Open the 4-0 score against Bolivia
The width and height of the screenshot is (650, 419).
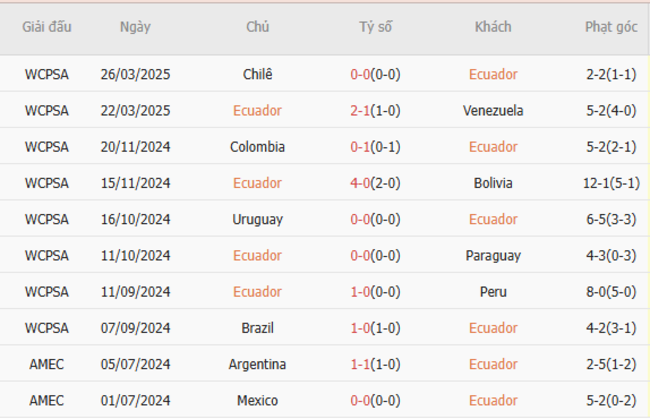pos(361,183)
